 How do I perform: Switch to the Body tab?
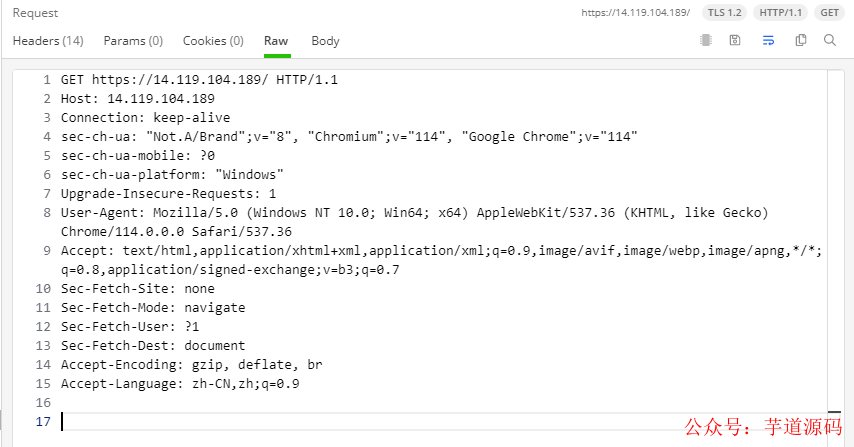[325, 41]
